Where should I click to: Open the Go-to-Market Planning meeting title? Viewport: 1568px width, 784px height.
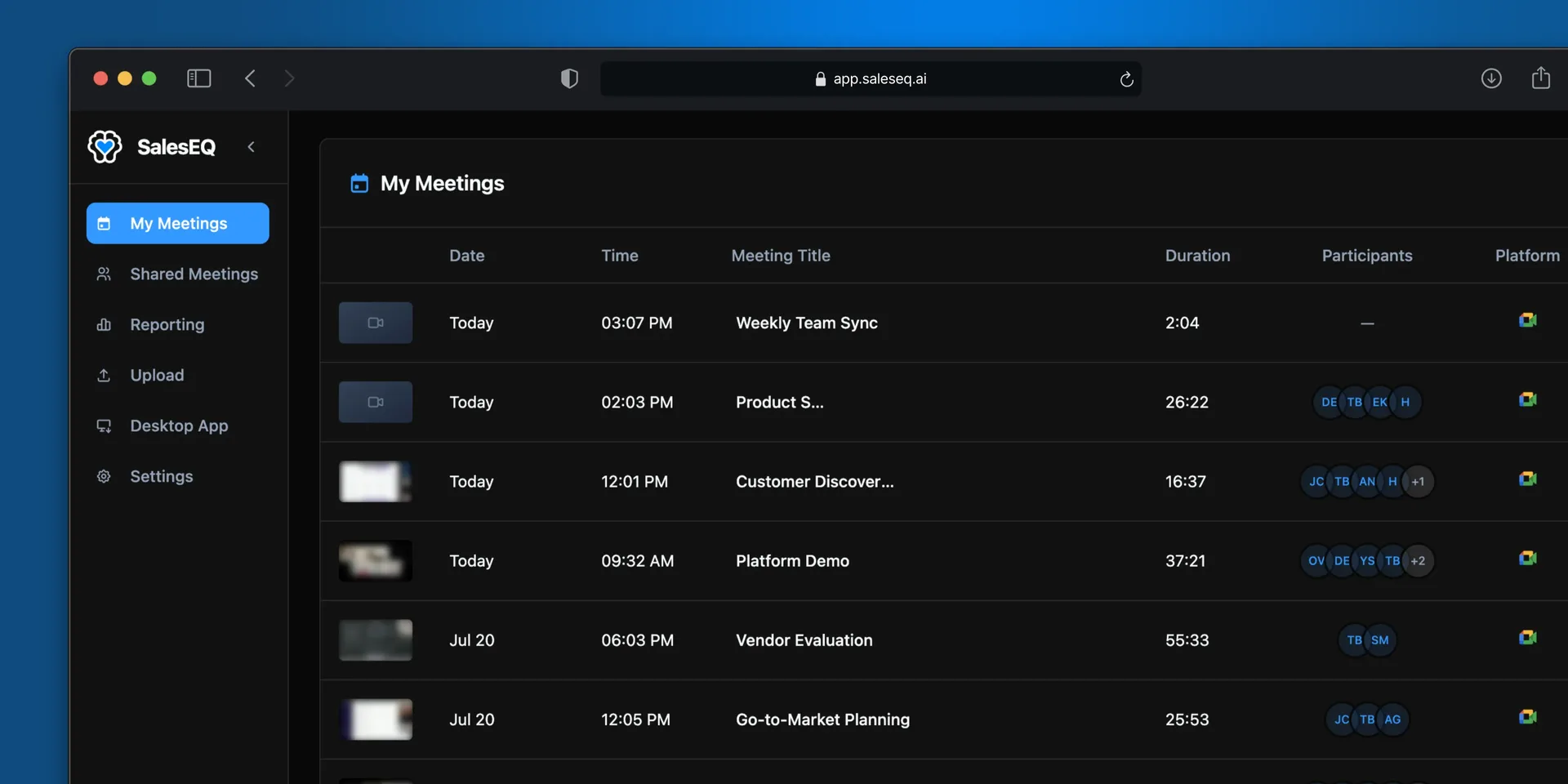click(822, 719)
